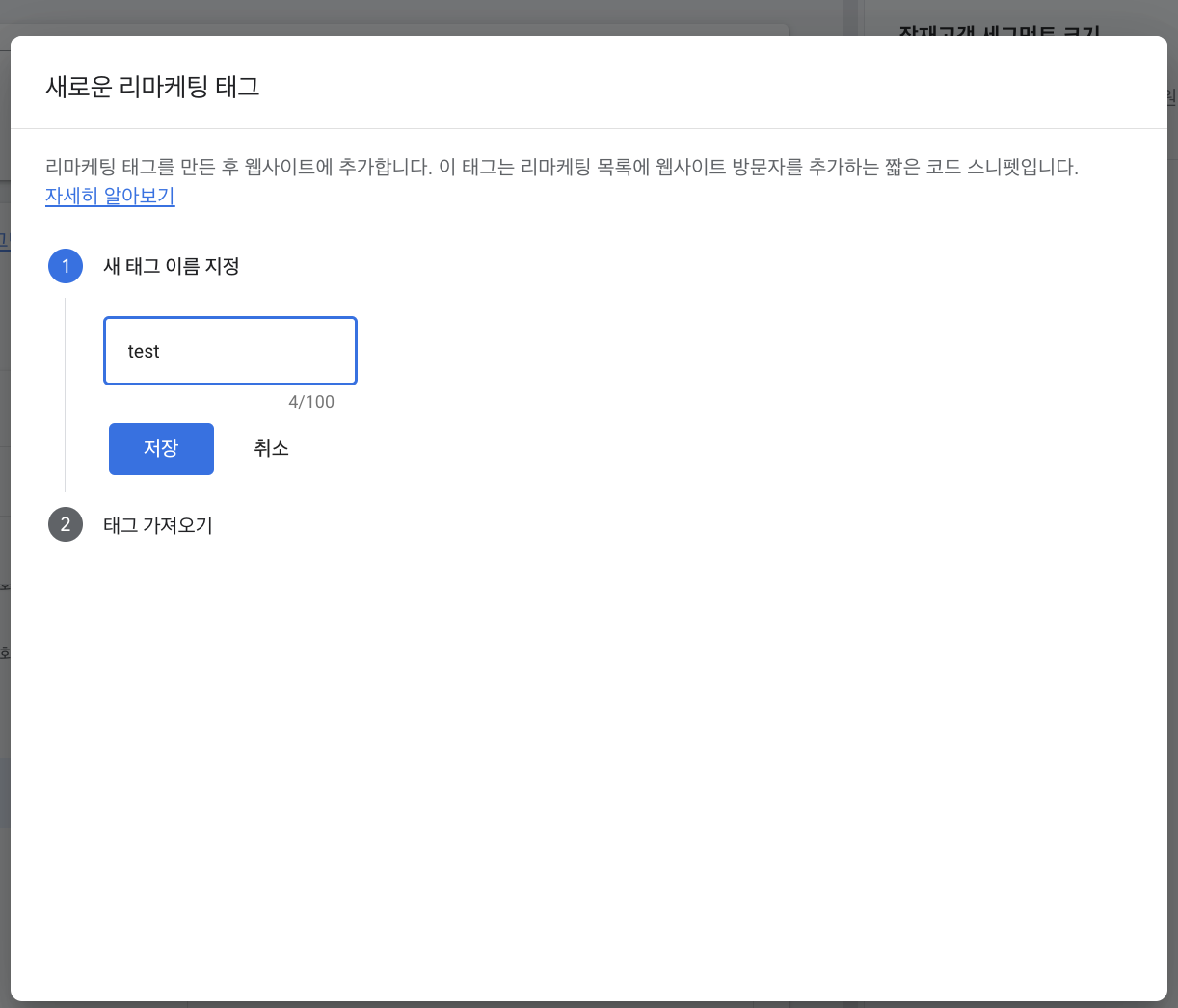This screenshot has width=1178, height=1008.
Task: Click the 취소 cancel option
Action: coord(271,448)
